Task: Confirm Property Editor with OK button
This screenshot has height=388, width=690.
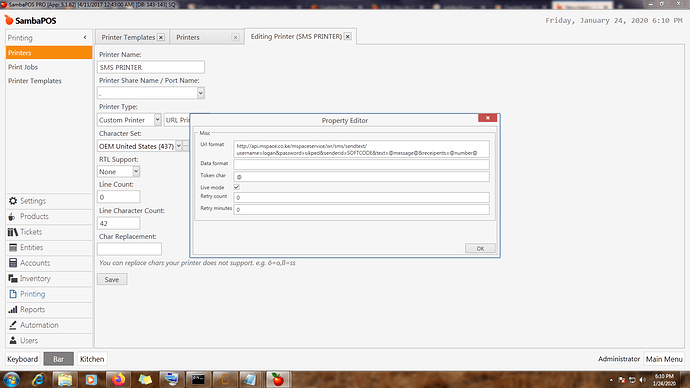Action: click(x=480, y=249)
